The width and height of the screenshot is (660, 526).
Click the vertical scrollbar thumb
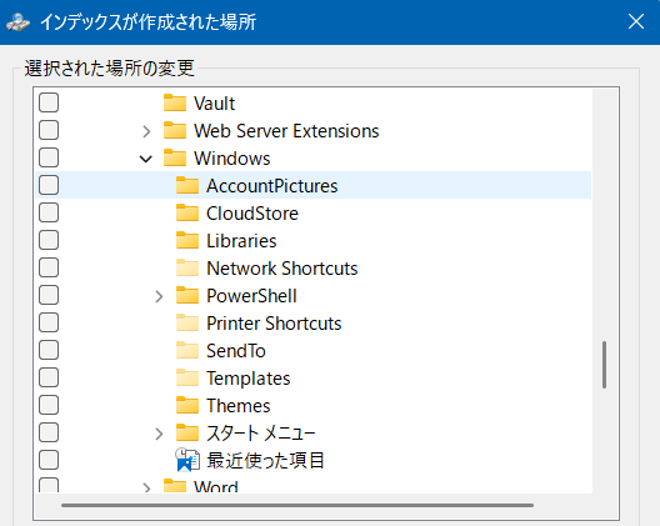click(604, 365)
